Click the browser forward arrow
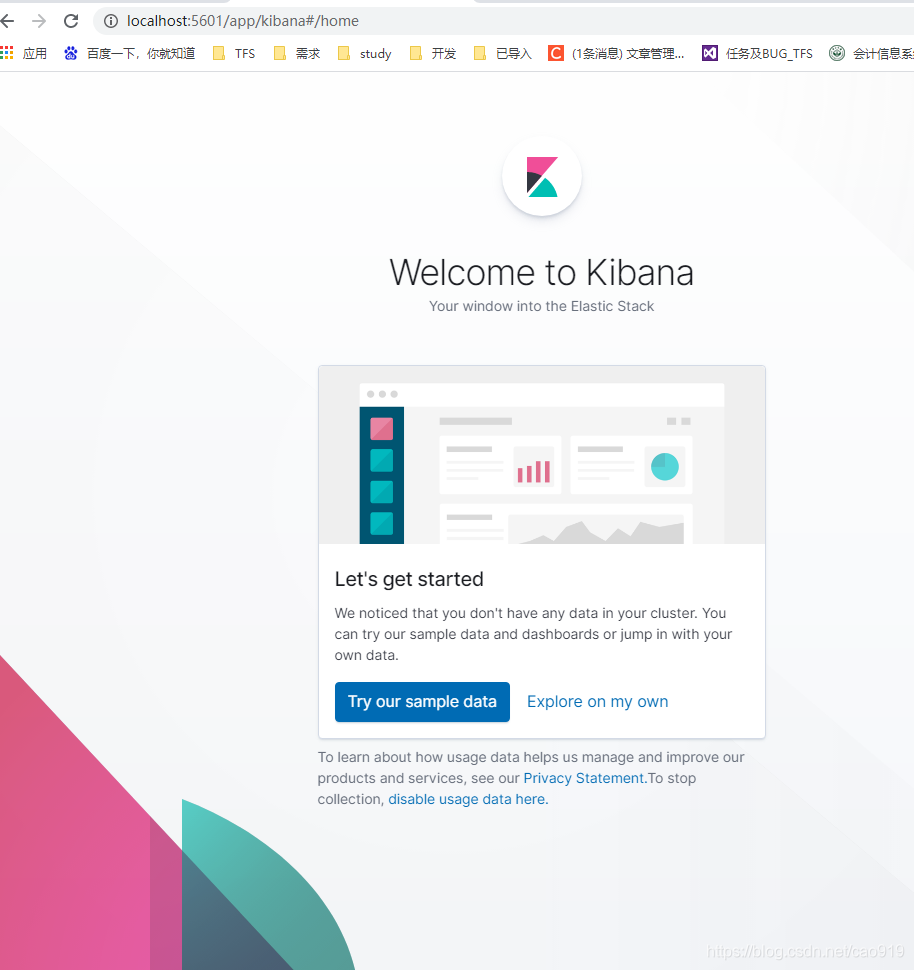The height and width of the screenshot is (970, 914). pos(39,21)
